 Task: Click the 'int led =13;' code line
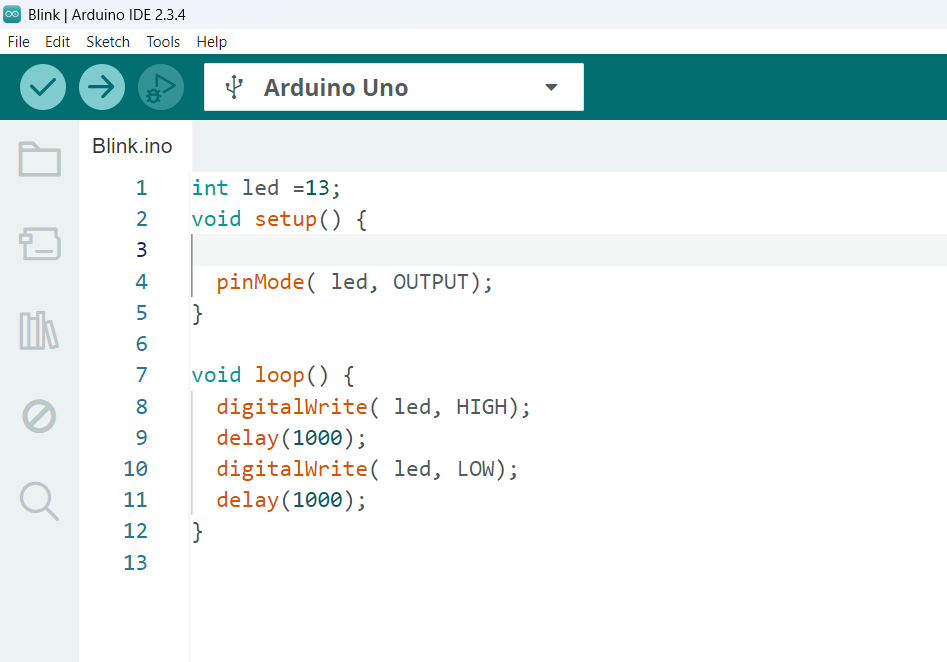click(x=266, y=188)
